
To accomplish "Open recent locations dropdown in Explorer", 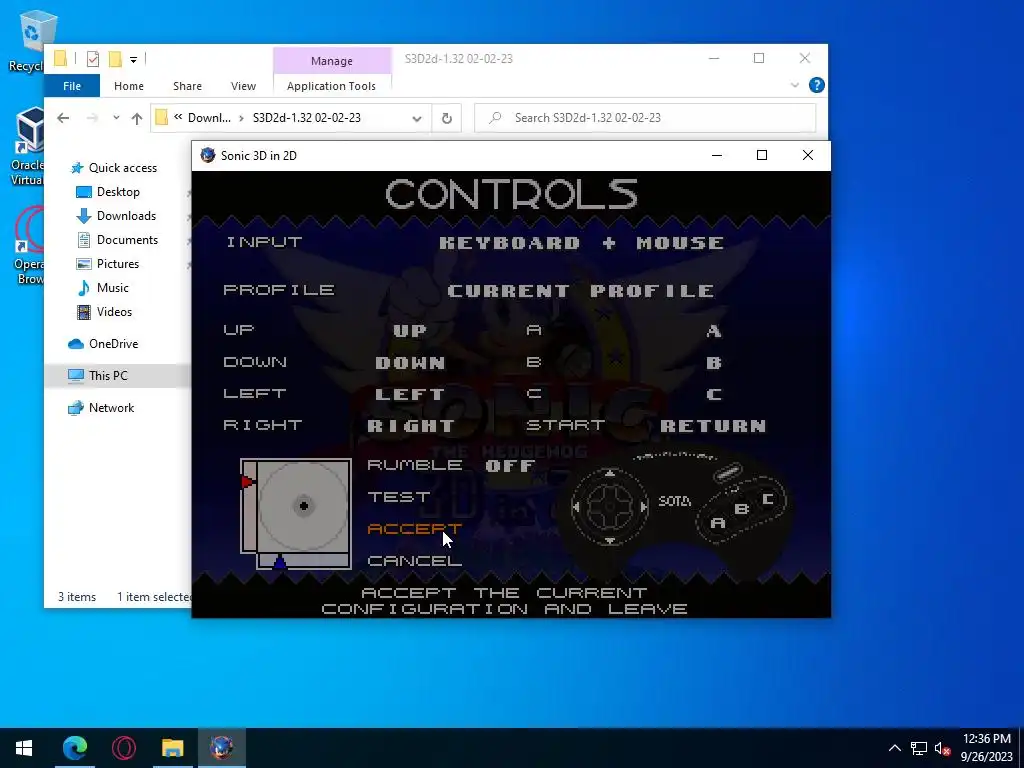I will point(116,118).
